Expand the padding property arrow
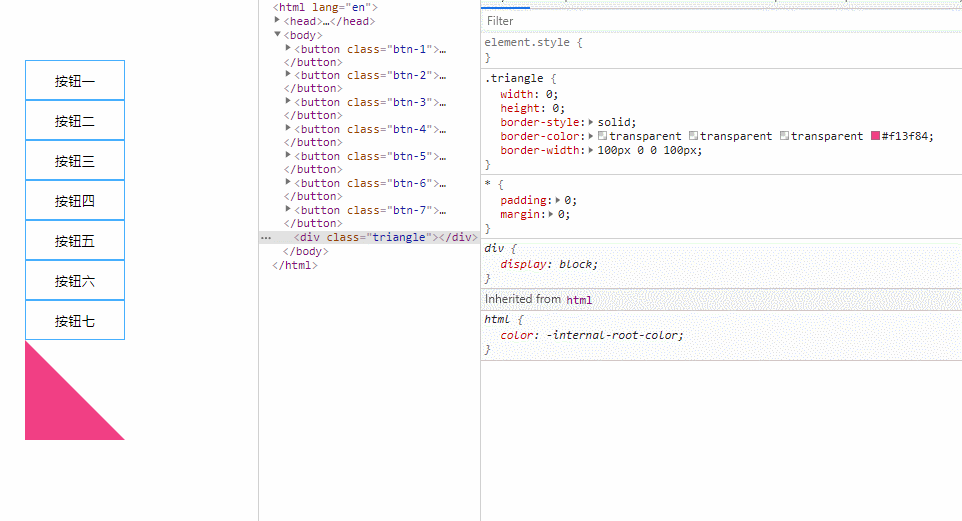This screenshot has width=962, height=521. tap(558, 200)
